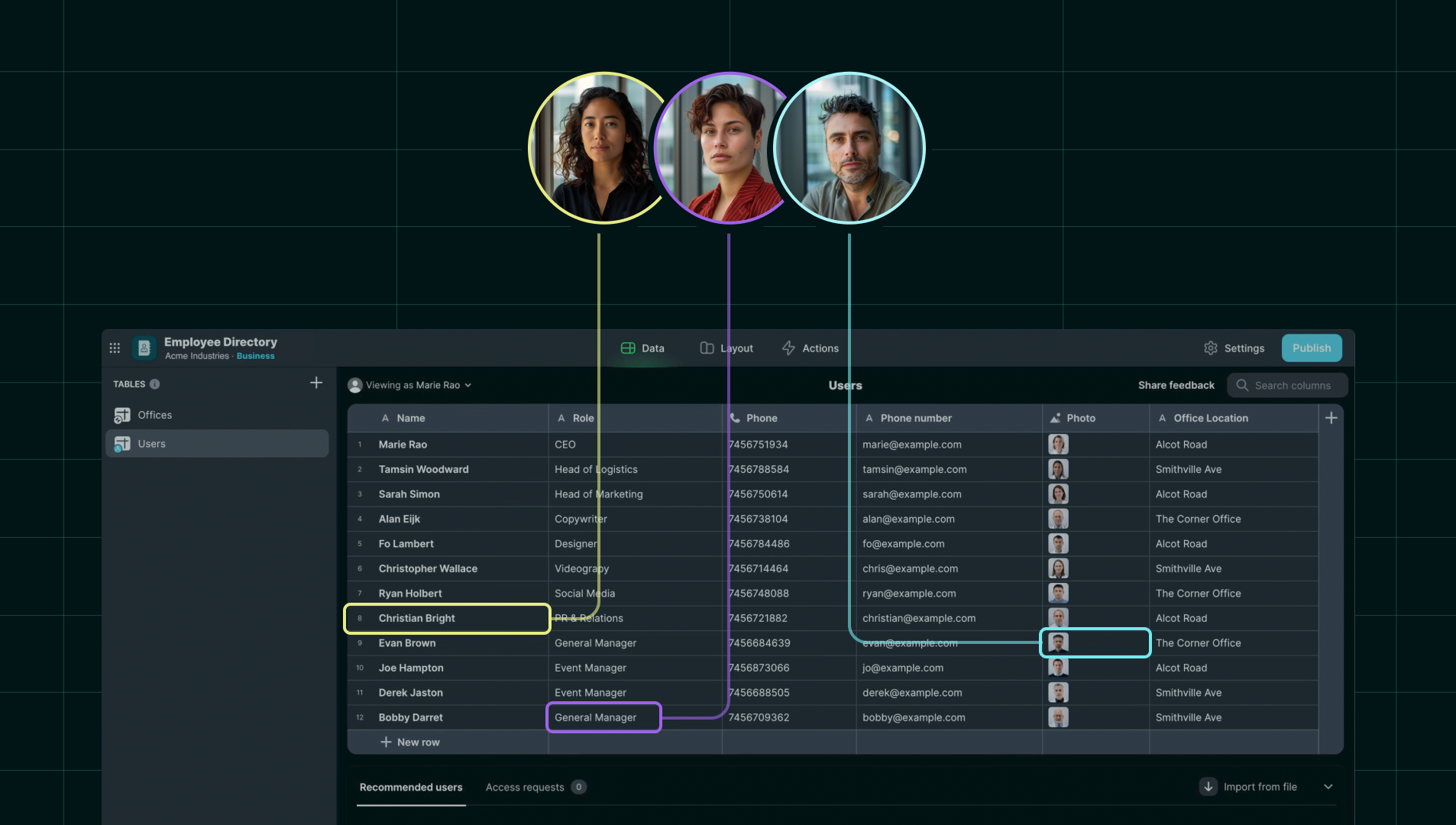This screenshot has width=1456, height=825.
Task: Click the Employee Directory app icon
Action: click(x=144, y=348)
